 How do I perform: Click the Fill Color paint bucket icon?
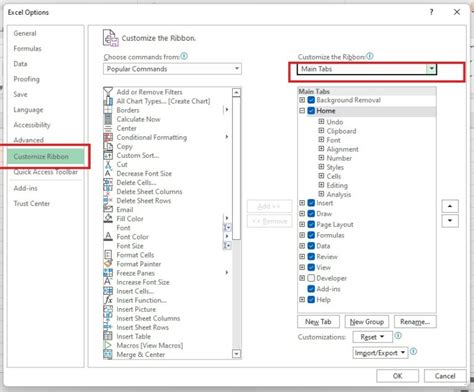coord(108,218)
